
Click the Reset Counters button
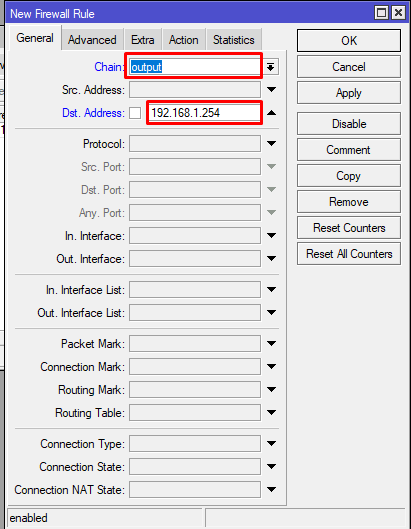[349, 228]
